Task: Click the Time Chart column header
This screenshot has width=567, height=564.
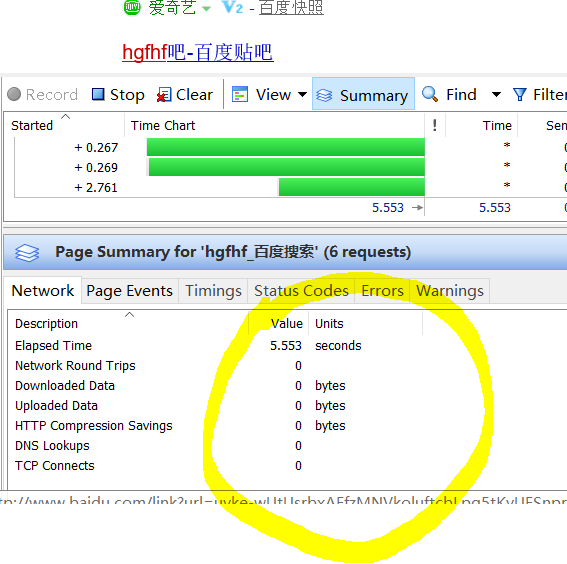Action: click(x=274, y=125)
